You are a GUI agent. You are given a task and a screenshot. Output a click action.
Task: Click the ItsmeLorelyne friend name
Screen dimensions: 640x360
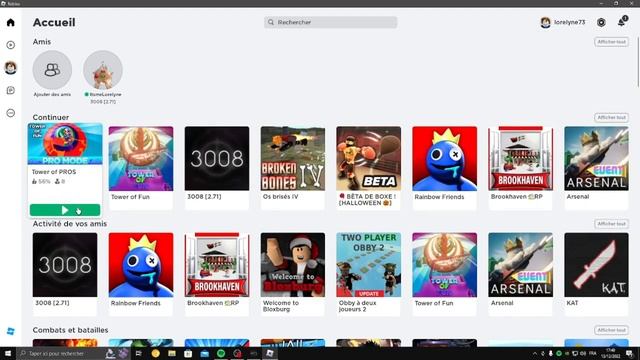[x=105, y=94]
